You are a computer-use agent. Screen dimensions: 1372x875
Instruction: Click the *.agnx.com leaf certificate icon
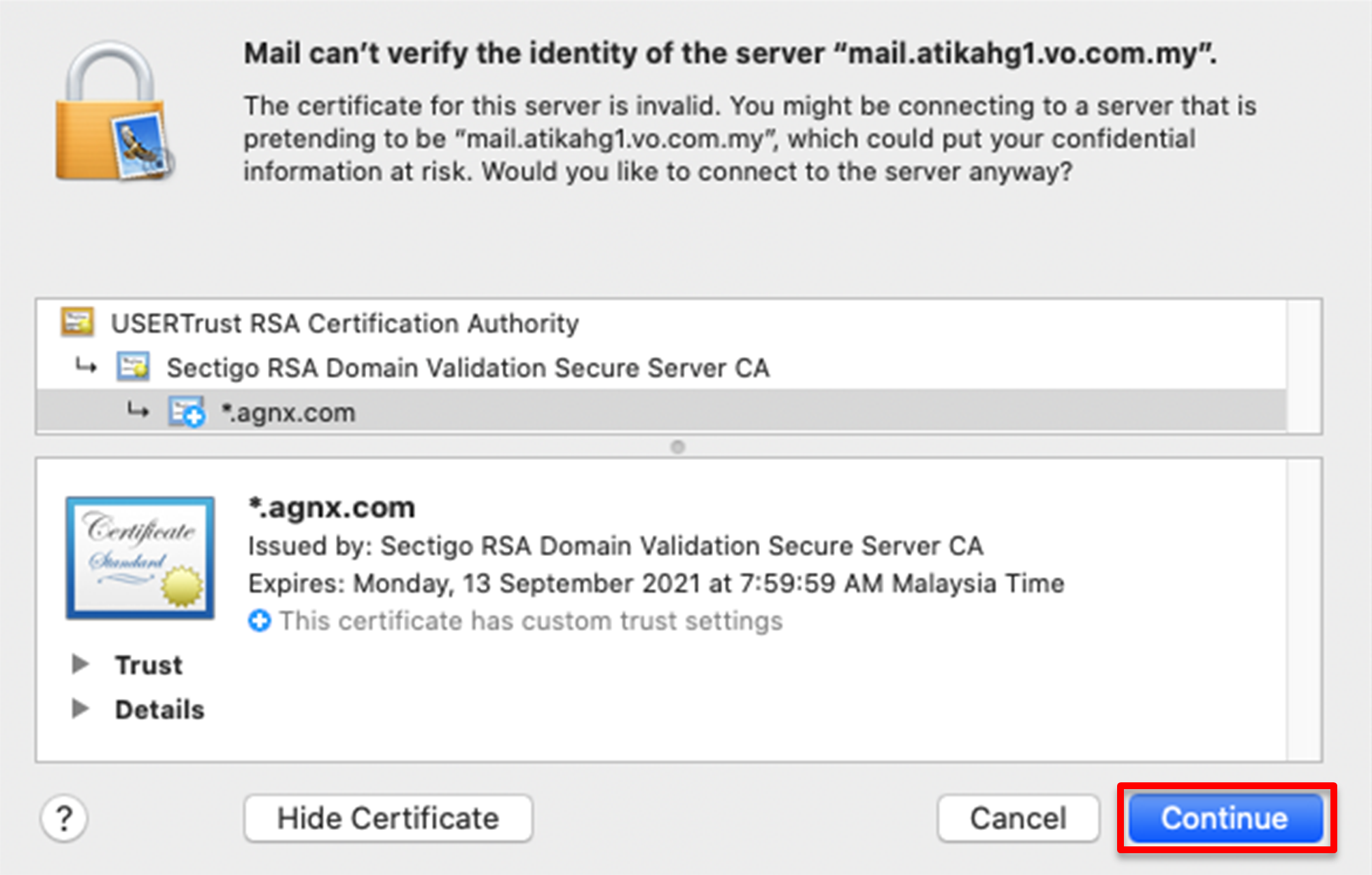click(187, 412)
